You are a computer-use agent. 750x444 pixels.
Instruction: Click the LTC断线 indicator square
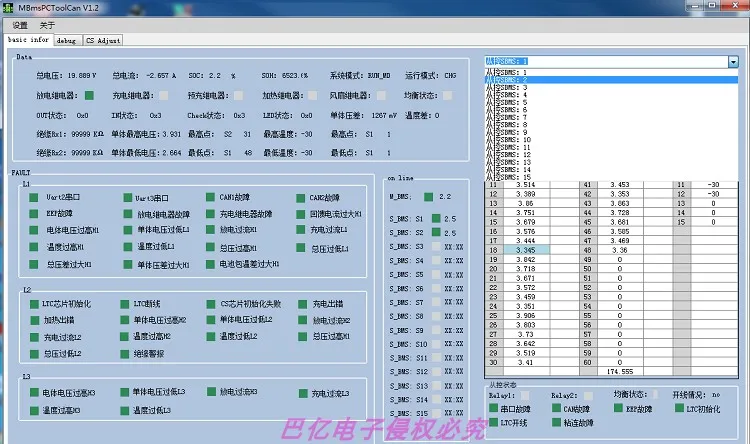[x=125, y=304]
